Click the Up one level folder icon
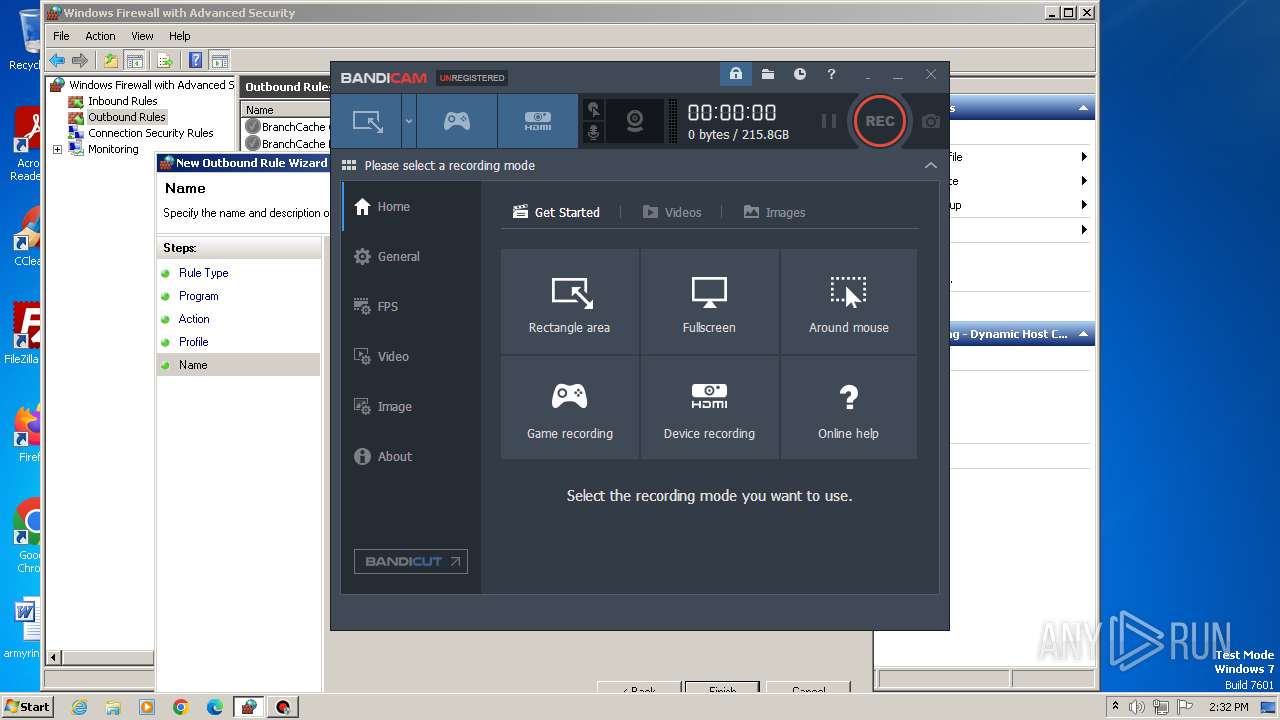1280x720 pixels. 111,60
